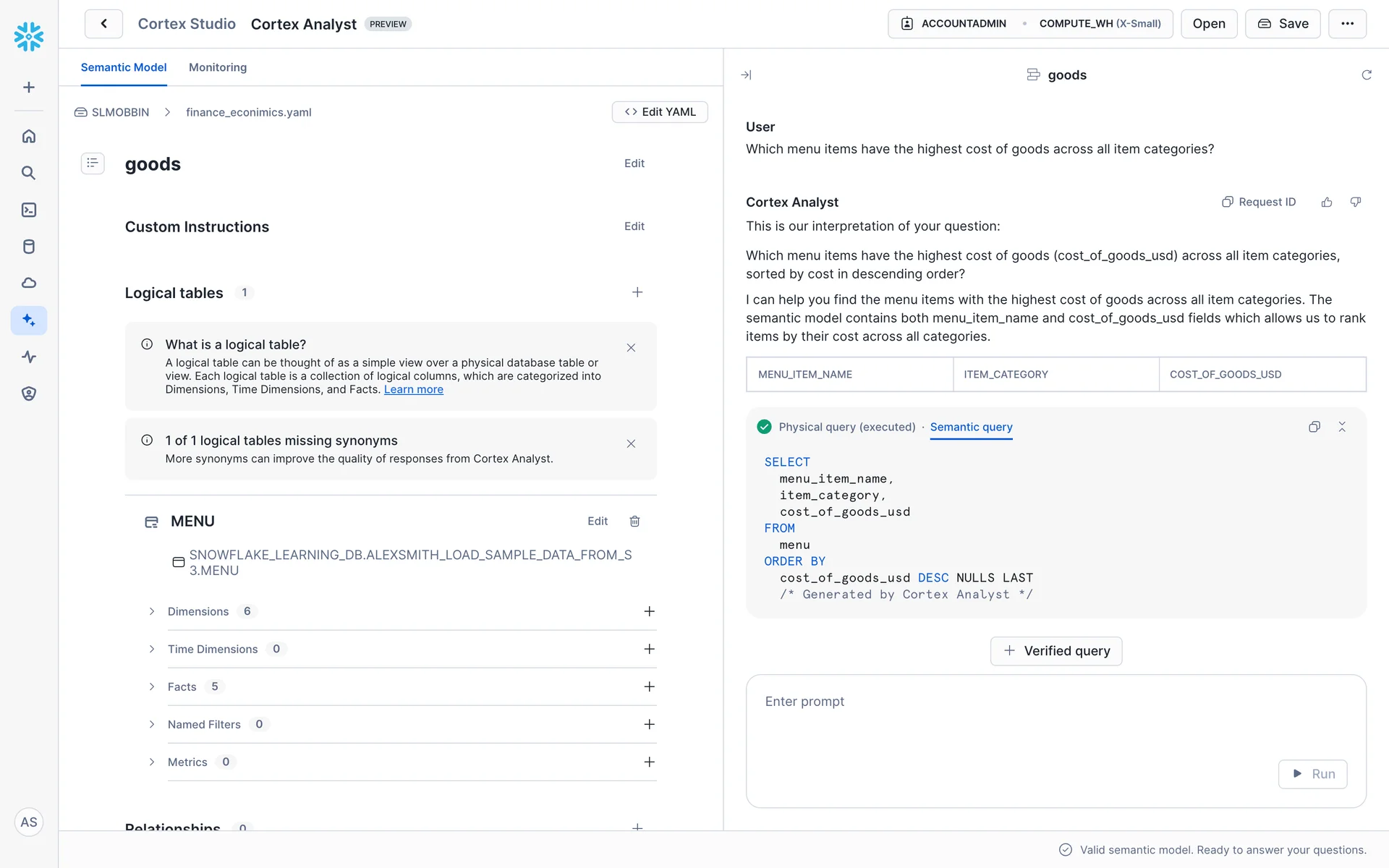Click the thumbs down feedback icon
The image size is (1389, 868).
(1356, 203)
